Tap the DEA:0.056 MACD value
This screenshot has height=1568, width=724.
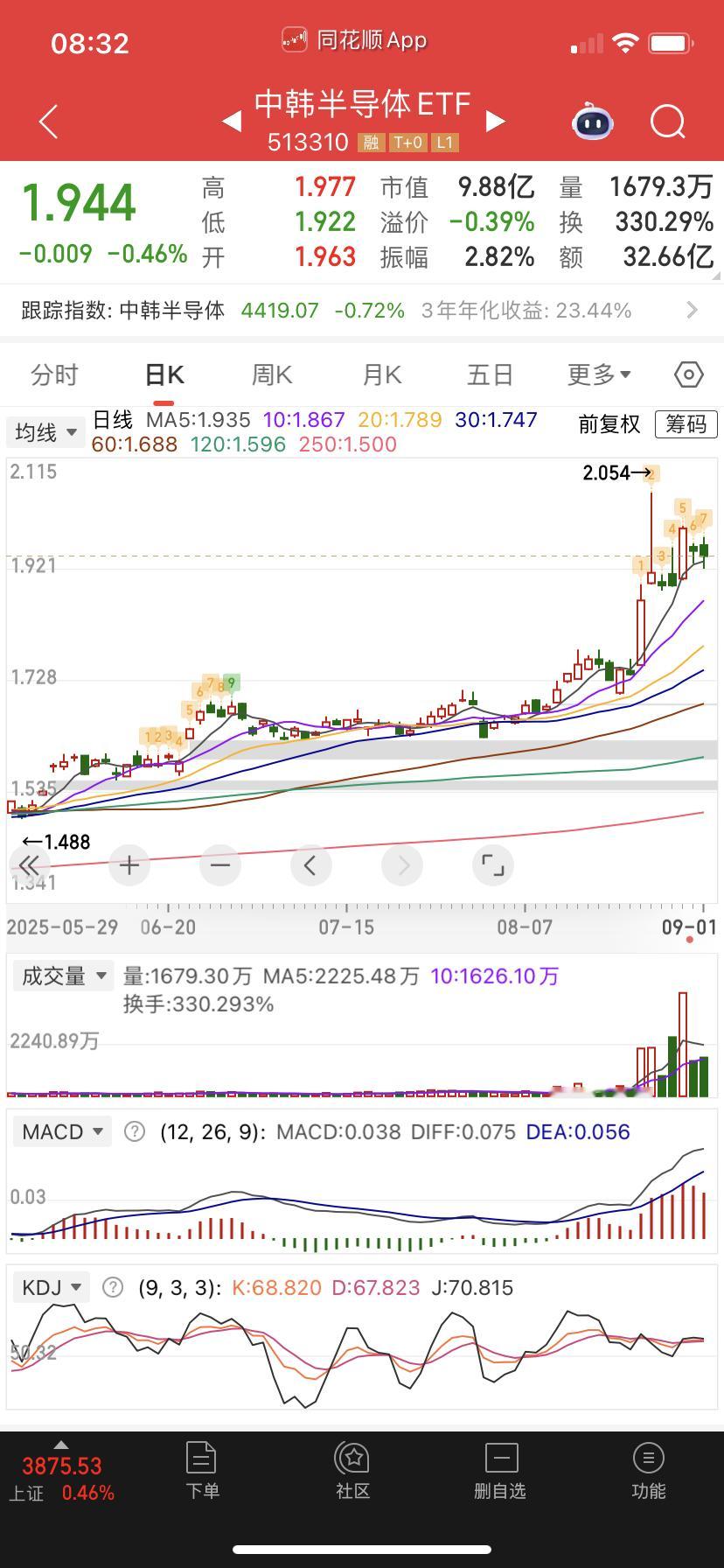[x=578, y=1131]
